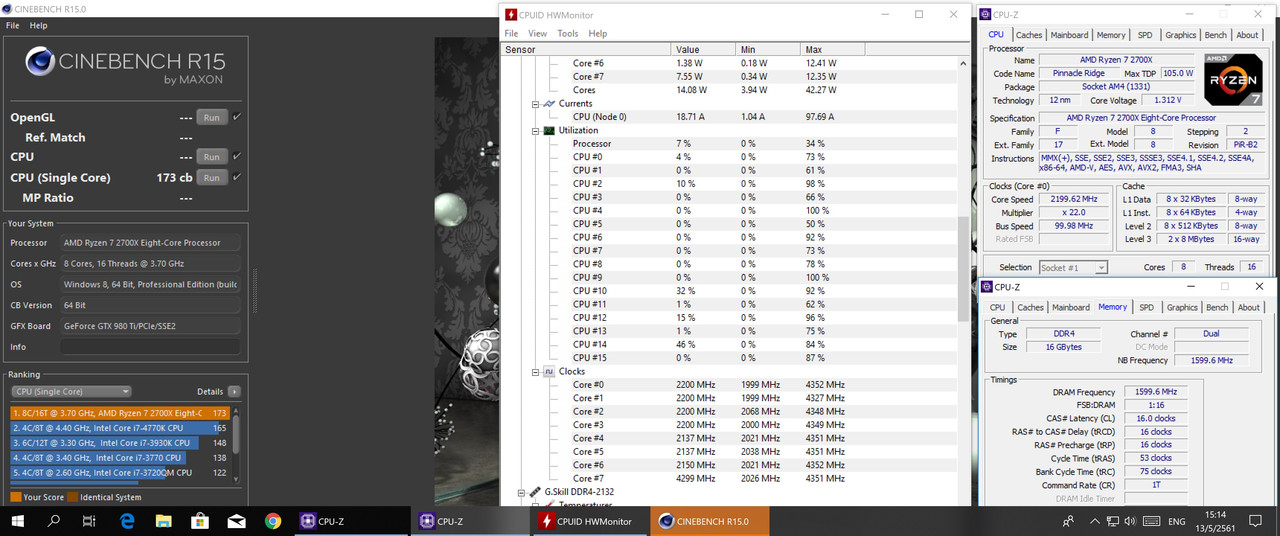Click the AMD Ryzen 7 2700X Name field
This screenshot has width=1280, height=536.
(1118, 60)
